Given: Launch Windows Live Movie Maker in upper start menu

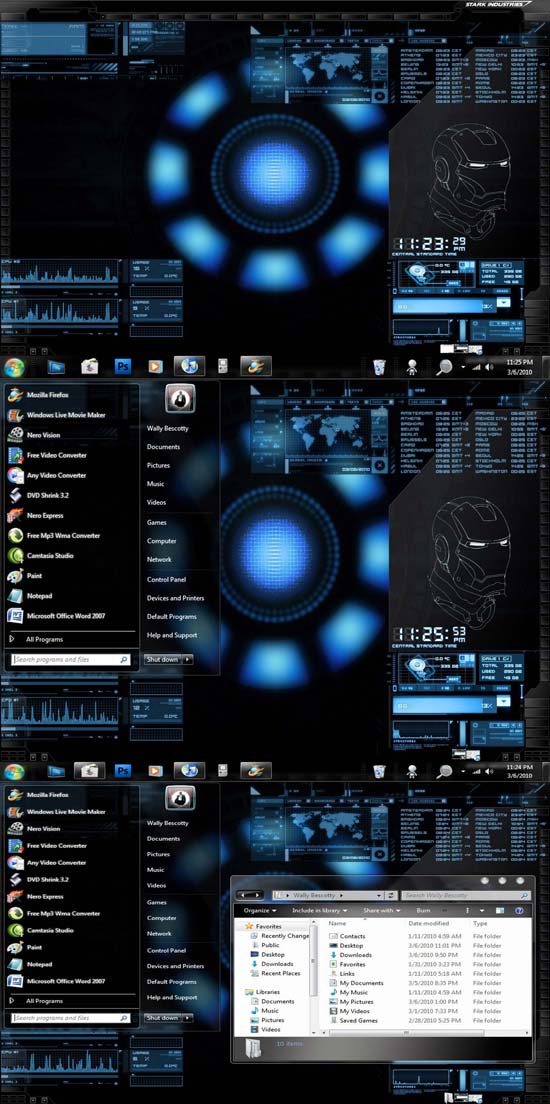Looking at the screenshot, I should point(56,415).
